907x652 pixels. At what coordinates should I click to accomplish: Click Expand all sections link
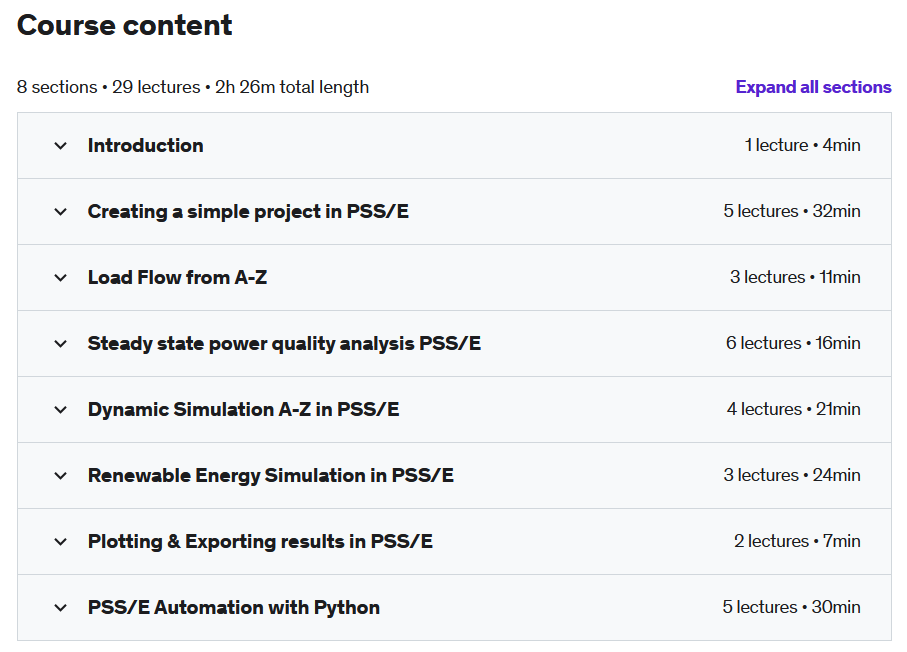(x=813, y=87)
